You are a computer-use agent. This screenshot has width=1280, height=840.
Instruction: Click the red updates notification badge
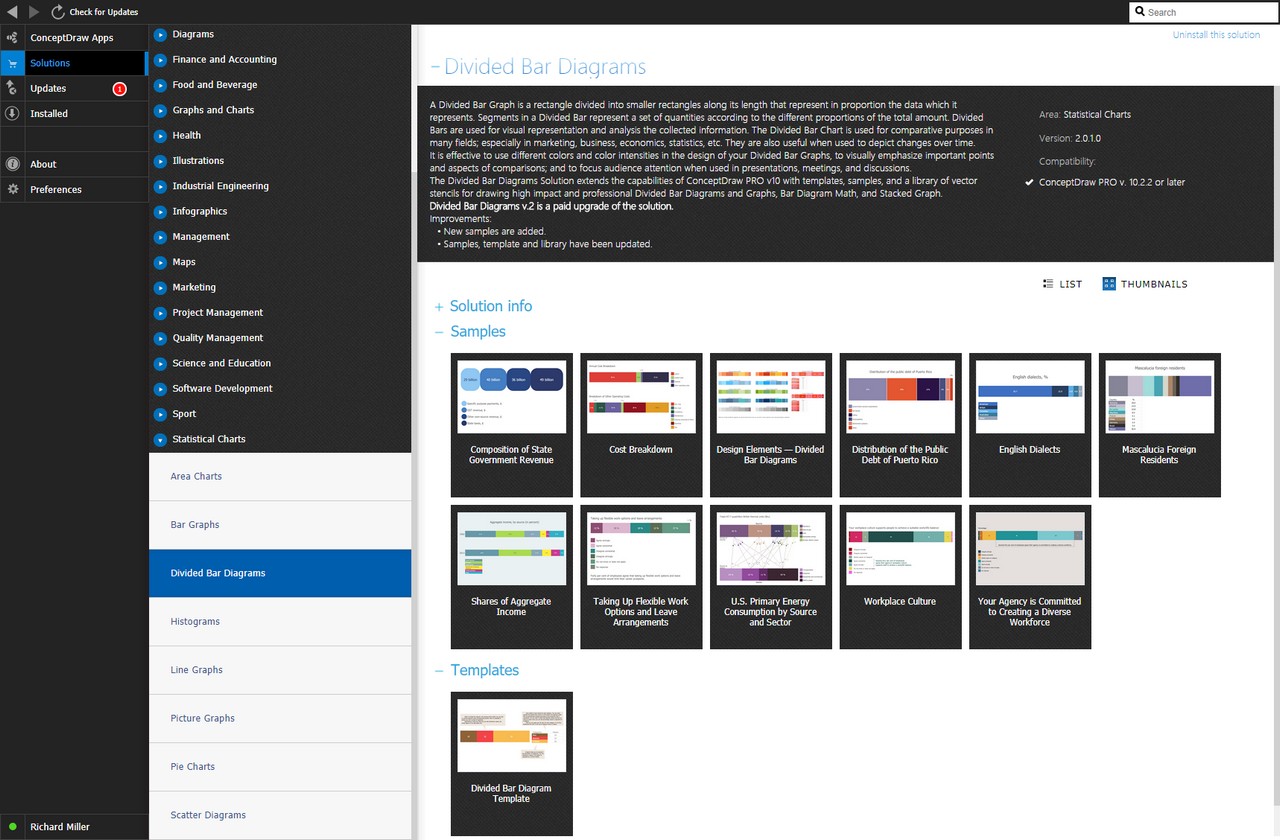tap(119, 89)
